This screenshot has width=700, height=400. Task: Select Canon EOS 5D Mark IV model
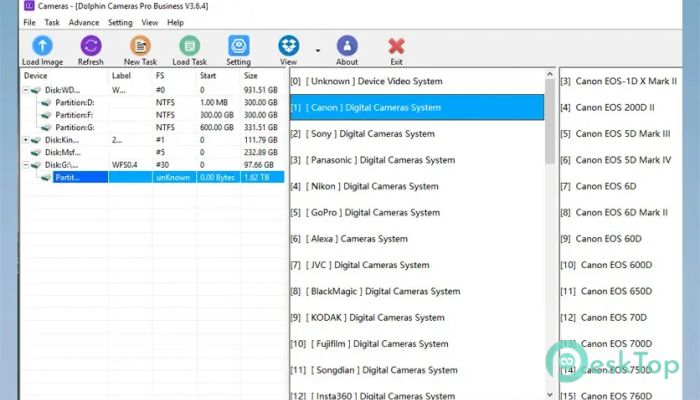[x=621, y=160]
